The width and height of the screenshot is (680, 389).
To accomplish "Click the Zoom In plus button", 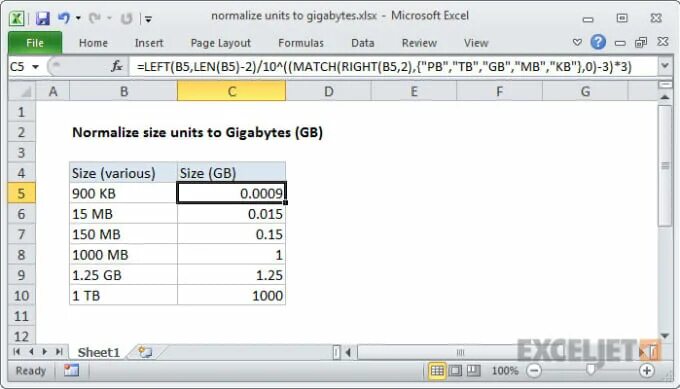I will tap(647, 371).
